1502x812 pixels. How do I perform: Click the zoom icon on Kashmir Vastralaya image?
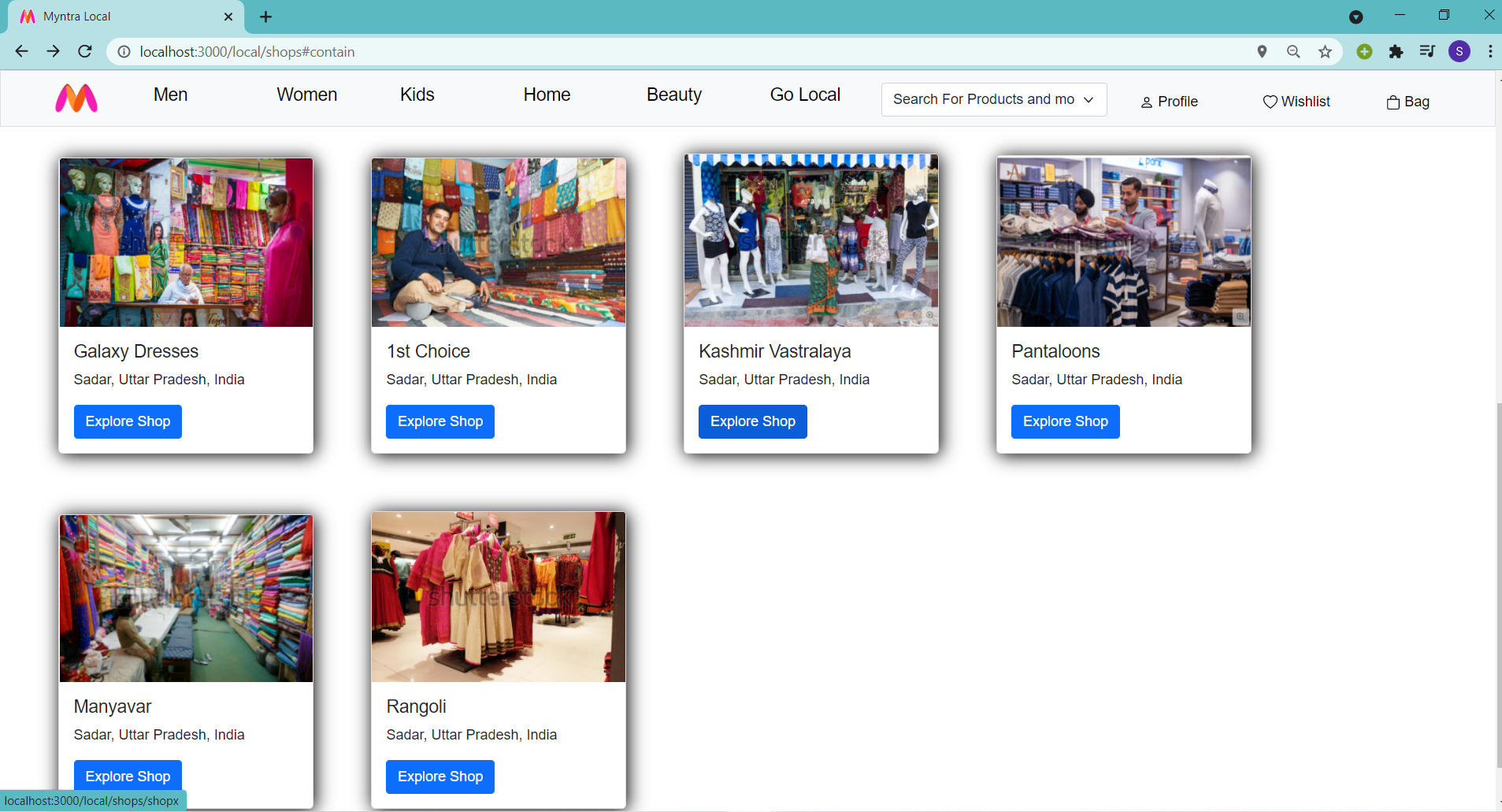tap(929, 313)
